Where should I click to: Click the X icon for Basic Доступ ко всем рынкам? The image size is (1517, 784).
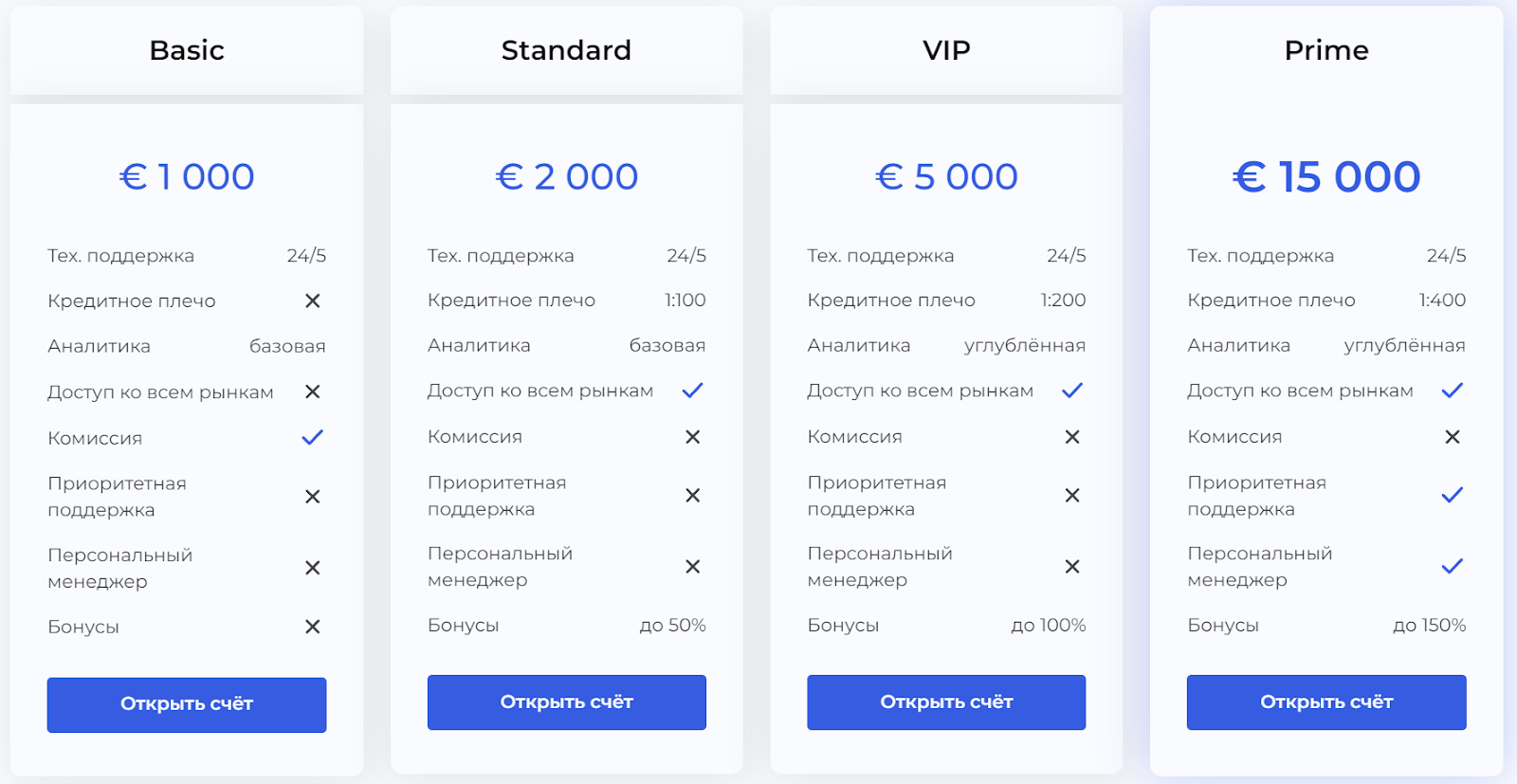(312, 392)
